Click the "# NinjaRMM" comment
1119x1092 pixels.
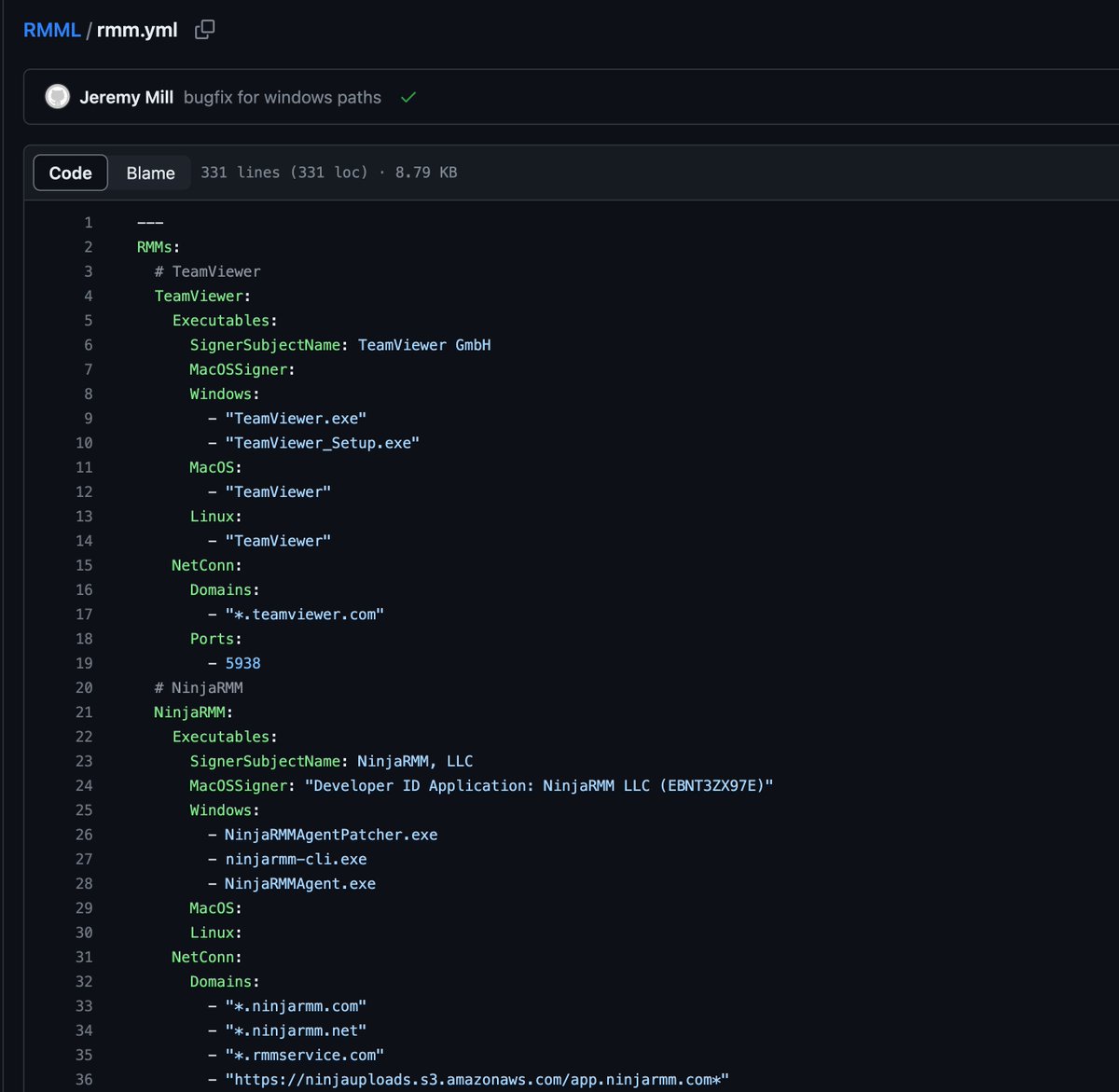pos(199,687)
